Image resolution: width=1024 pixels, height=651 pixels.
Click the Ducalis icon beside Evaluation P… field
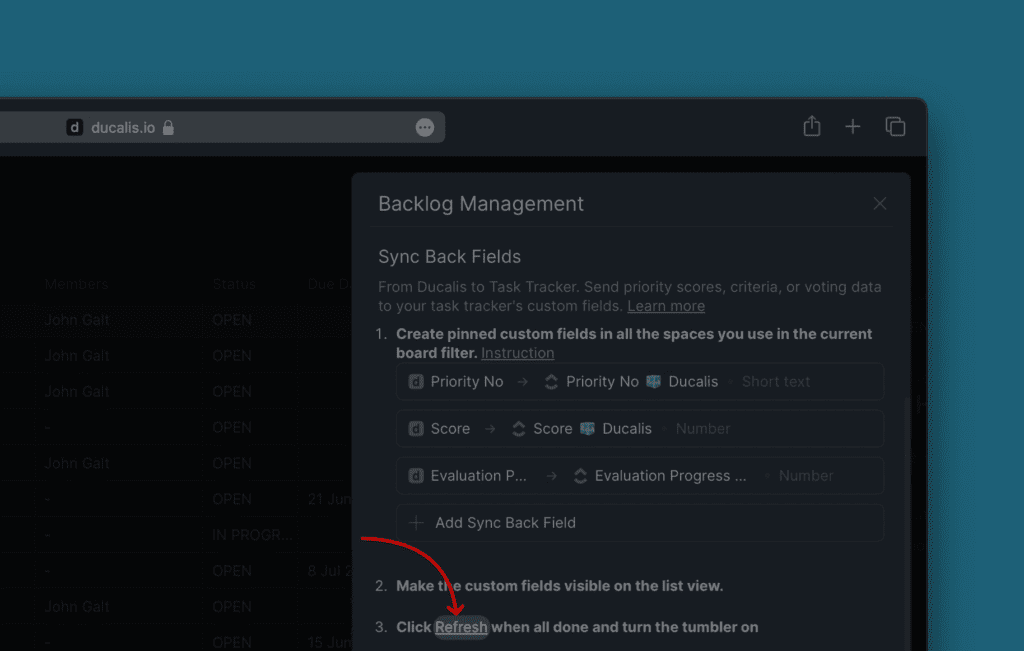click(417, 476)
